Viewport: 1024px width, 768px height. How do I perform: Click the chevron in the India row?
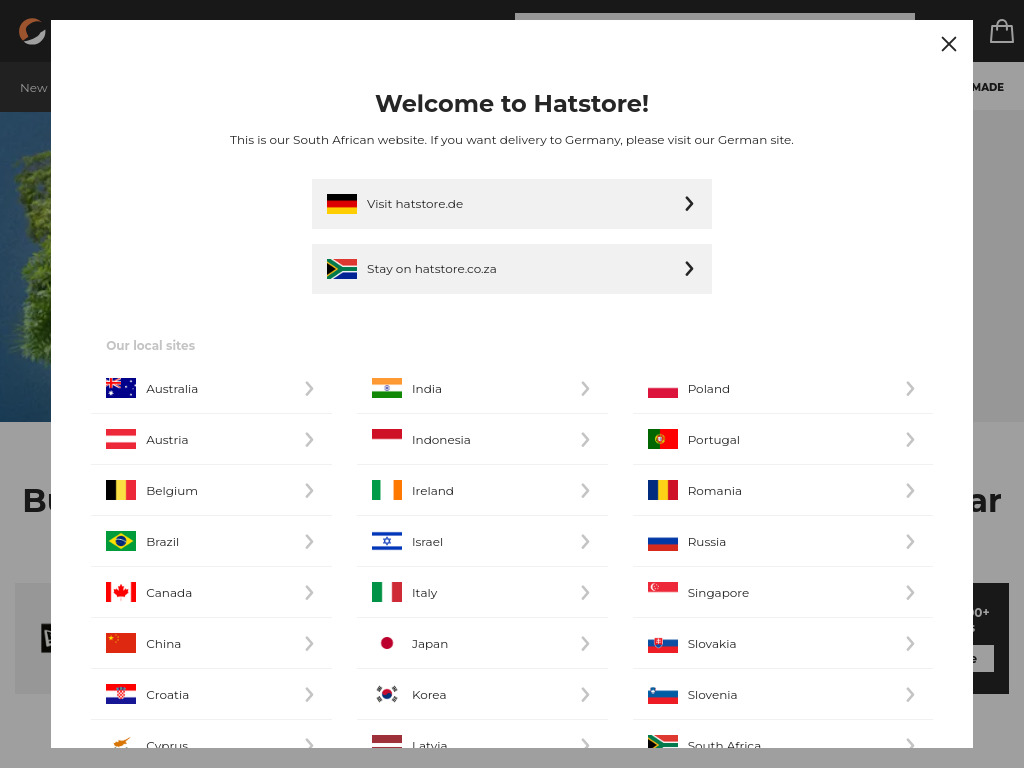coord(585,389)
